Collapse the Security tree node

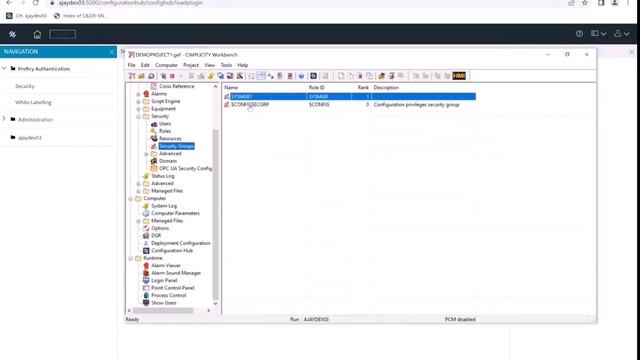click(x=138, y=117)
